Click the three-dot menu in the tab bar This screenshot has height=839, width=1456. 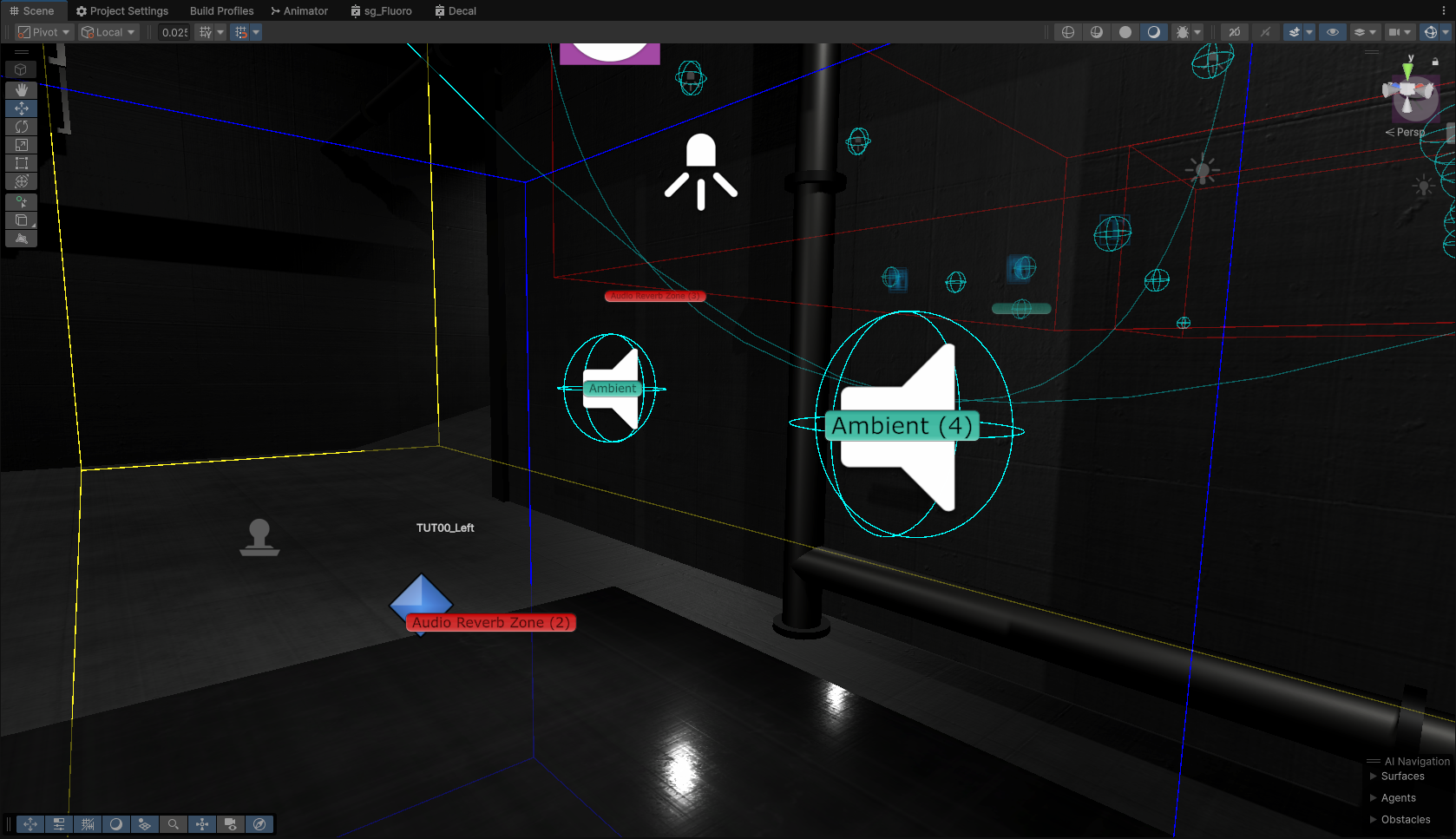tap(1444, 10)
